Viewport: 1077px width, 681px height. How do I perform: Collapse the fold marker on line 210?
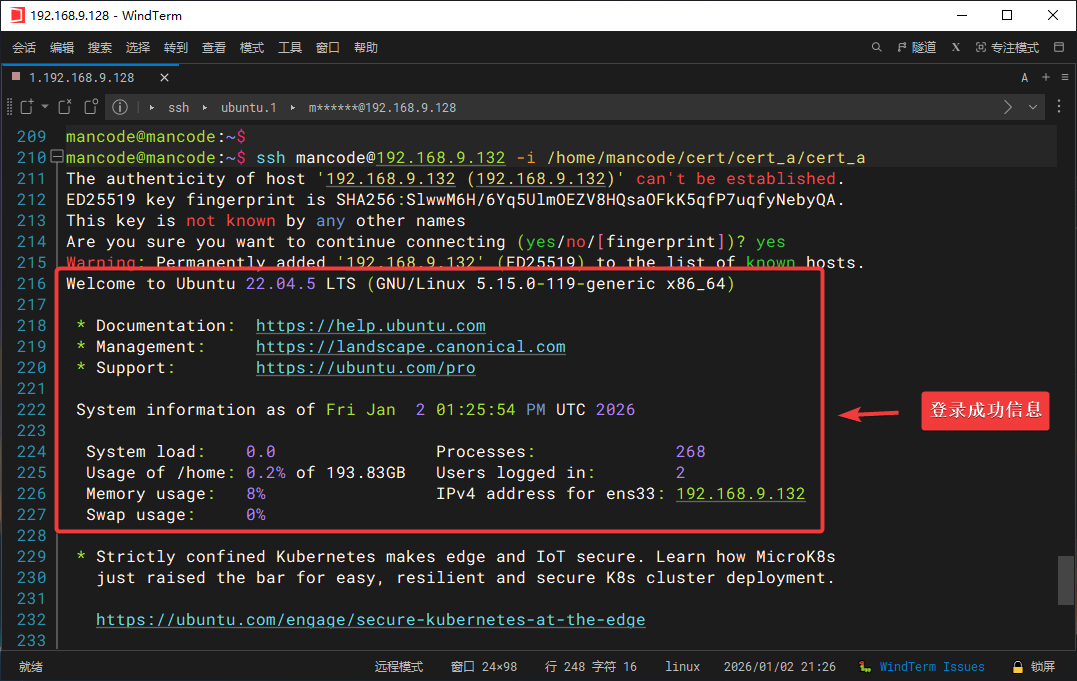tap(56, 157)
